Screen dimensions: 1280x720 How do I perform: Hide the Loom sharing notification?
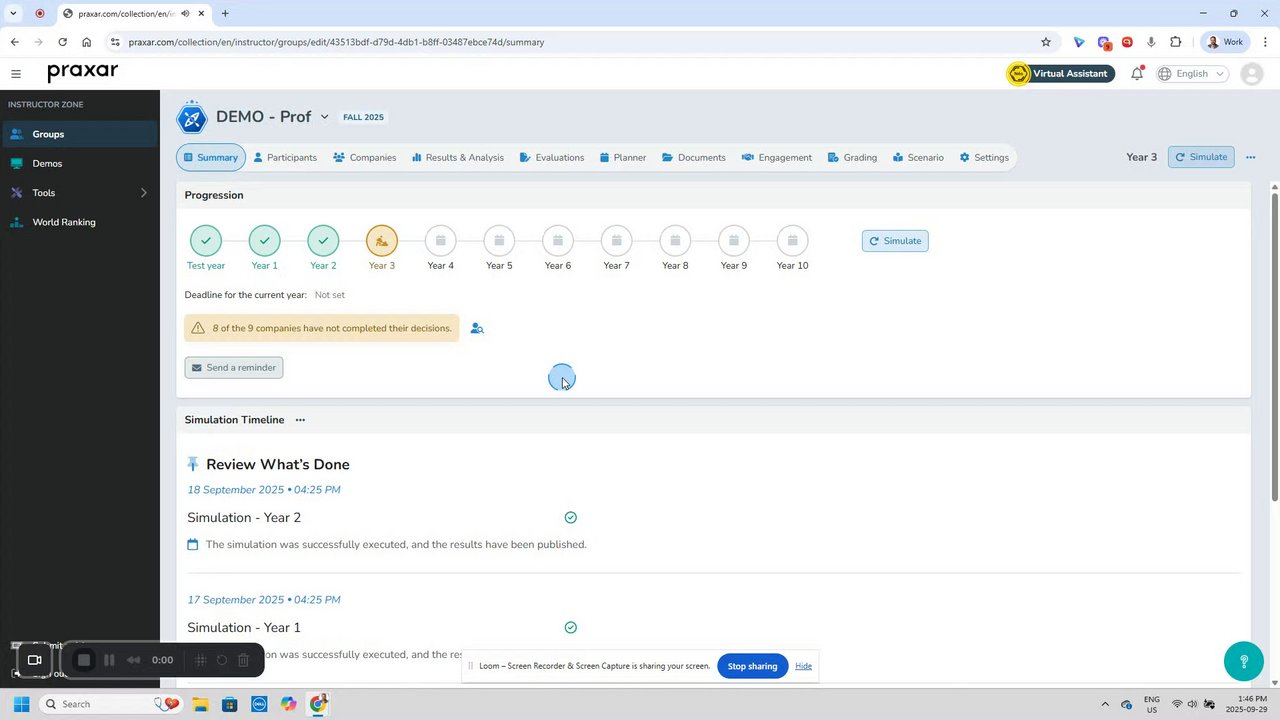point(803,666)
